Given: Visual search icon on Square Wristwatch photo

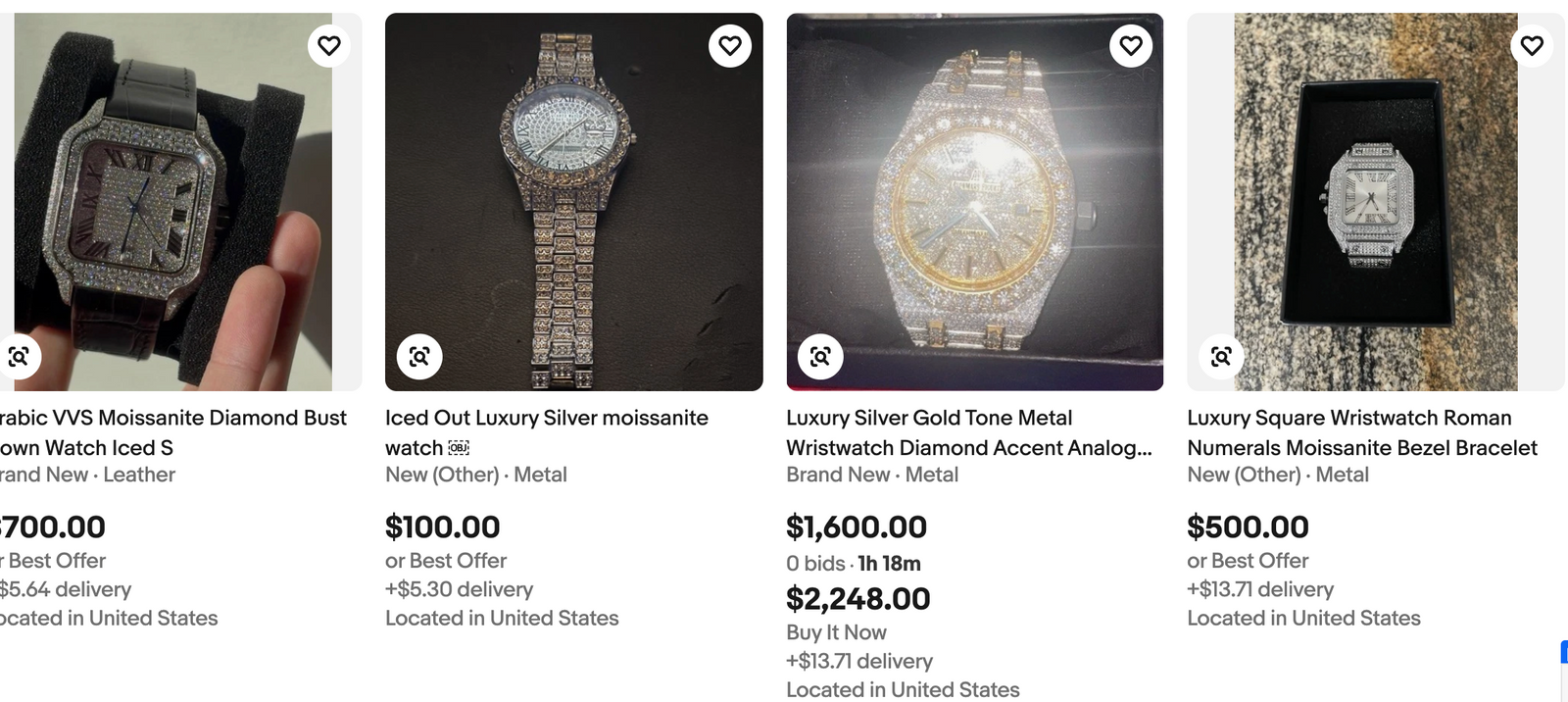Looking at the screenshot, I should coord(1221,357).
